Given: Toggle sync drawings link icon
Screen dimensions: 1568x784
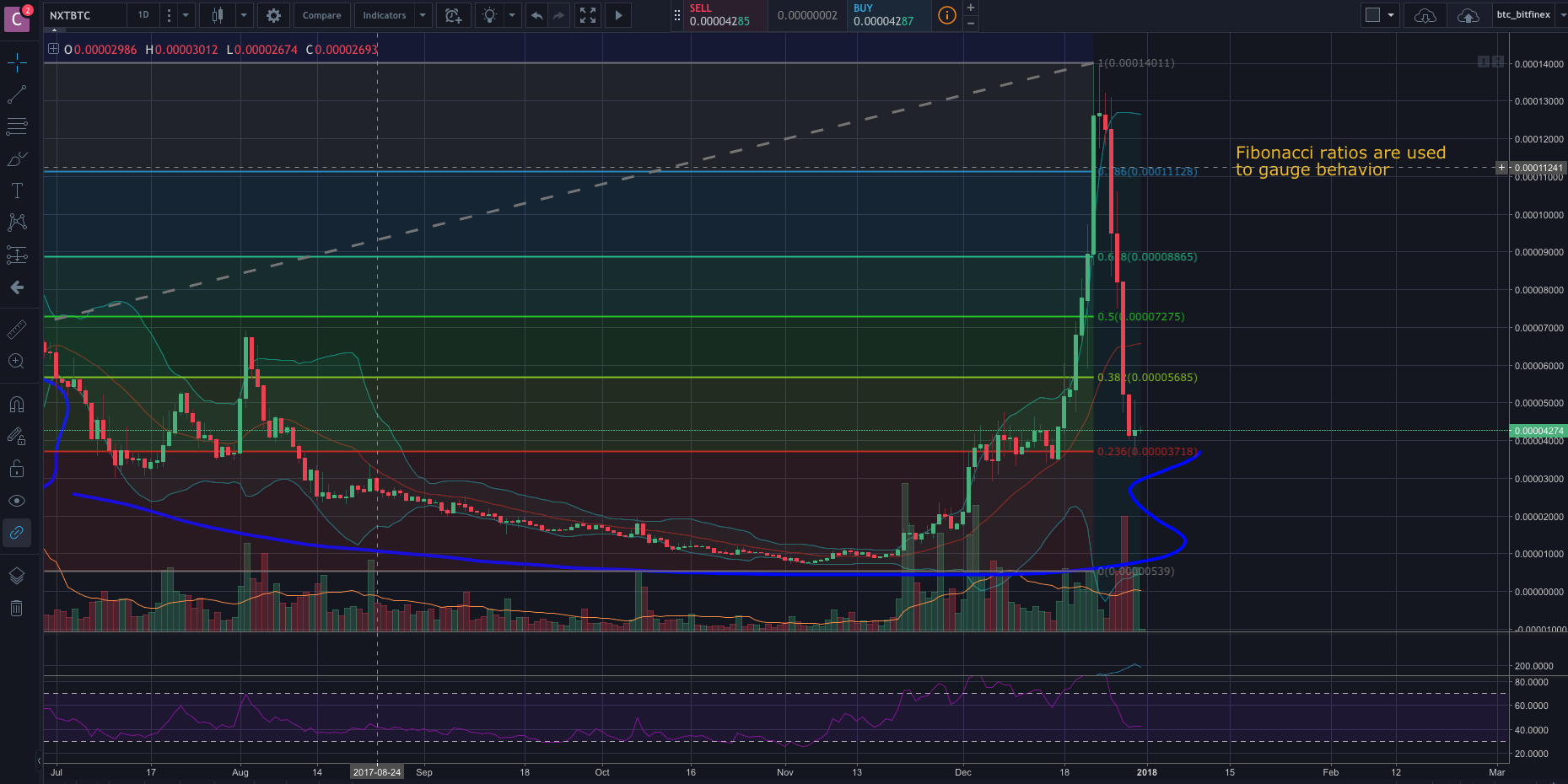Looking at the screenshot, I should 17,533.
